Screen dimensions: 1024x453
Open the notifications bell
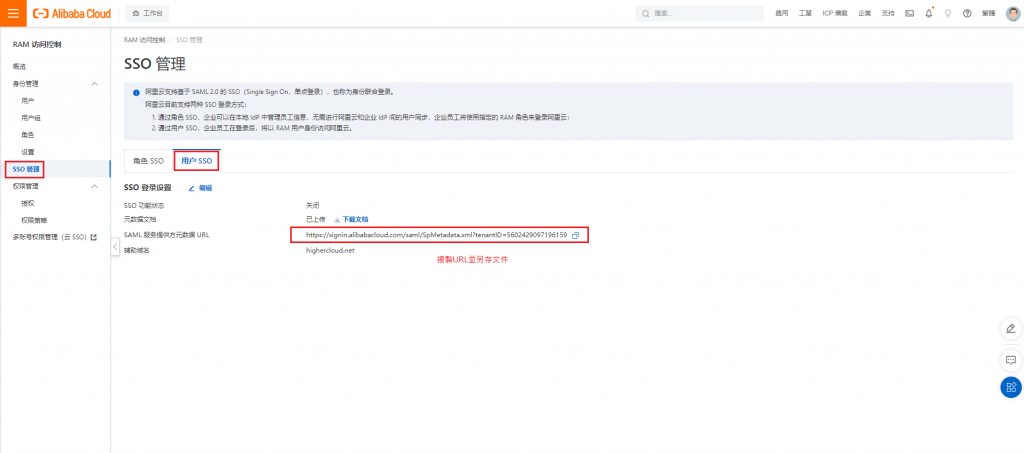click(x=929, y=13)
